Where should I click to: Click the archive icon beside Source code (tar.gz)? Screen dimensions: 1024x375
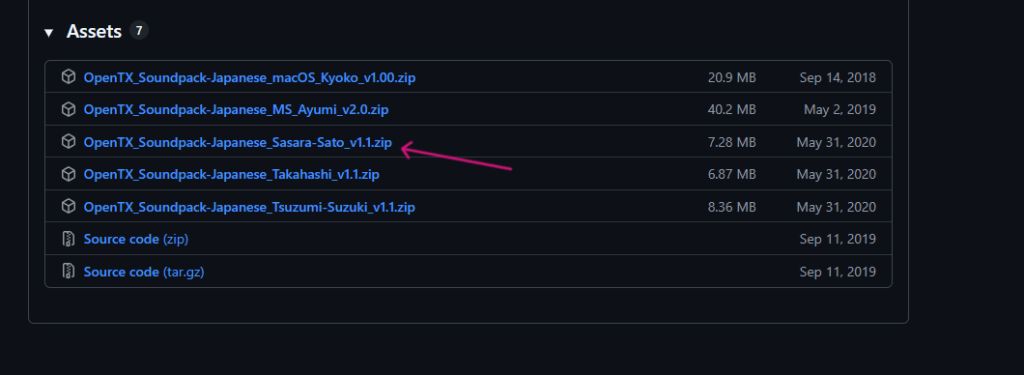[x=69, y=271]
